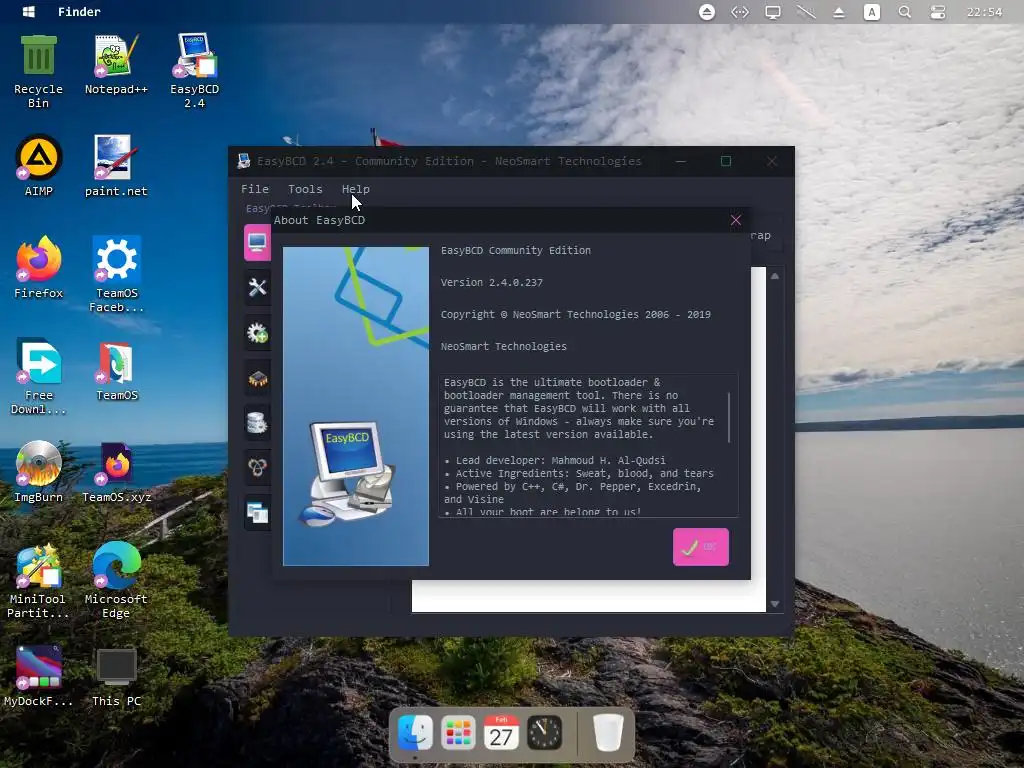Viewport: 1024px width, 768px height.
Task: Open the Tools menu in EasyBCD
Action: tap(305, 189)
